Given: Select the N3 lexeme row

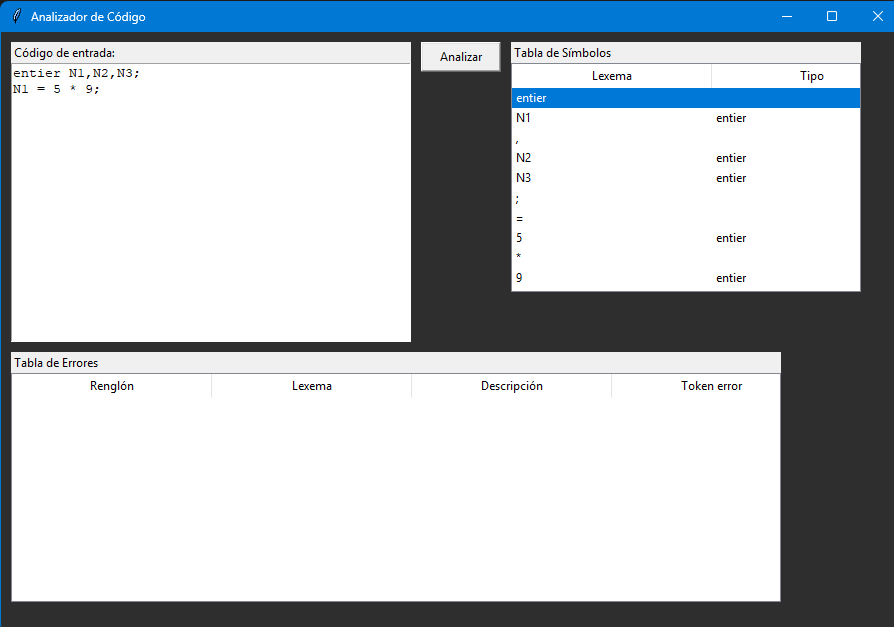Looking at the screenshot, I should pyautogui.click(x=685, y=178).
